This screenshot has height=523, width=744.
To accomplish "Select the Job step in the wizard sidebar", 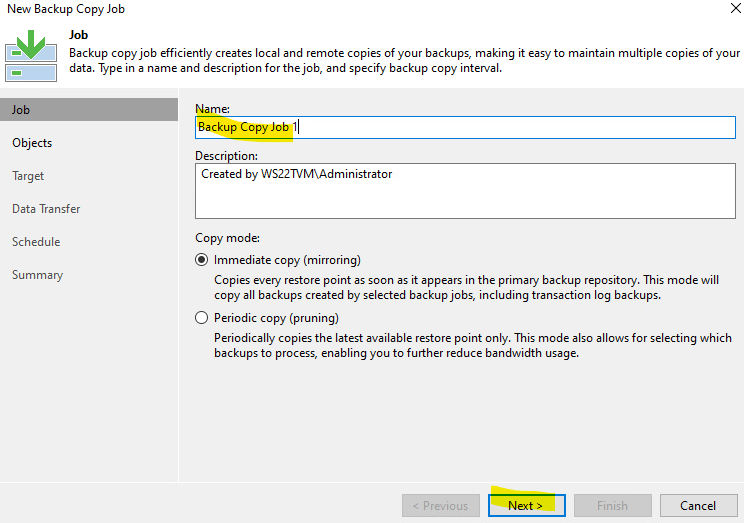I will (x=21, y=110).
